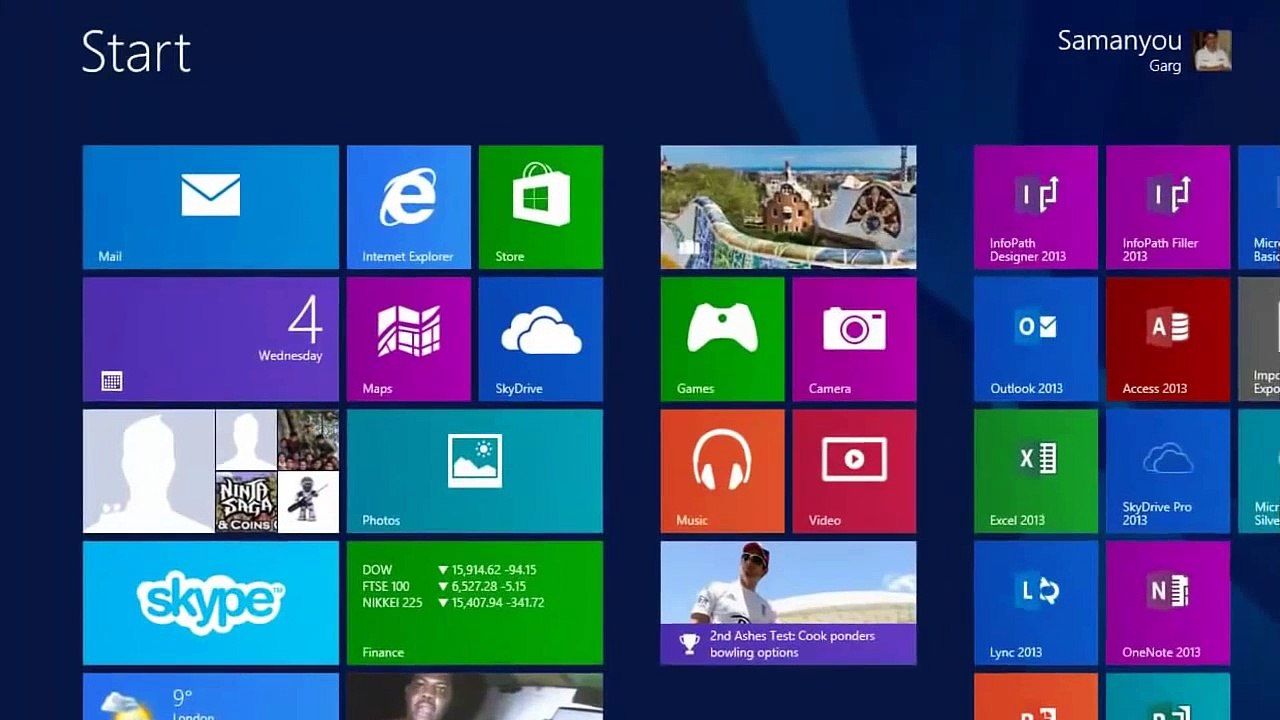
Task: Launch Excel 2013 tile
Action: [1037, 471]
